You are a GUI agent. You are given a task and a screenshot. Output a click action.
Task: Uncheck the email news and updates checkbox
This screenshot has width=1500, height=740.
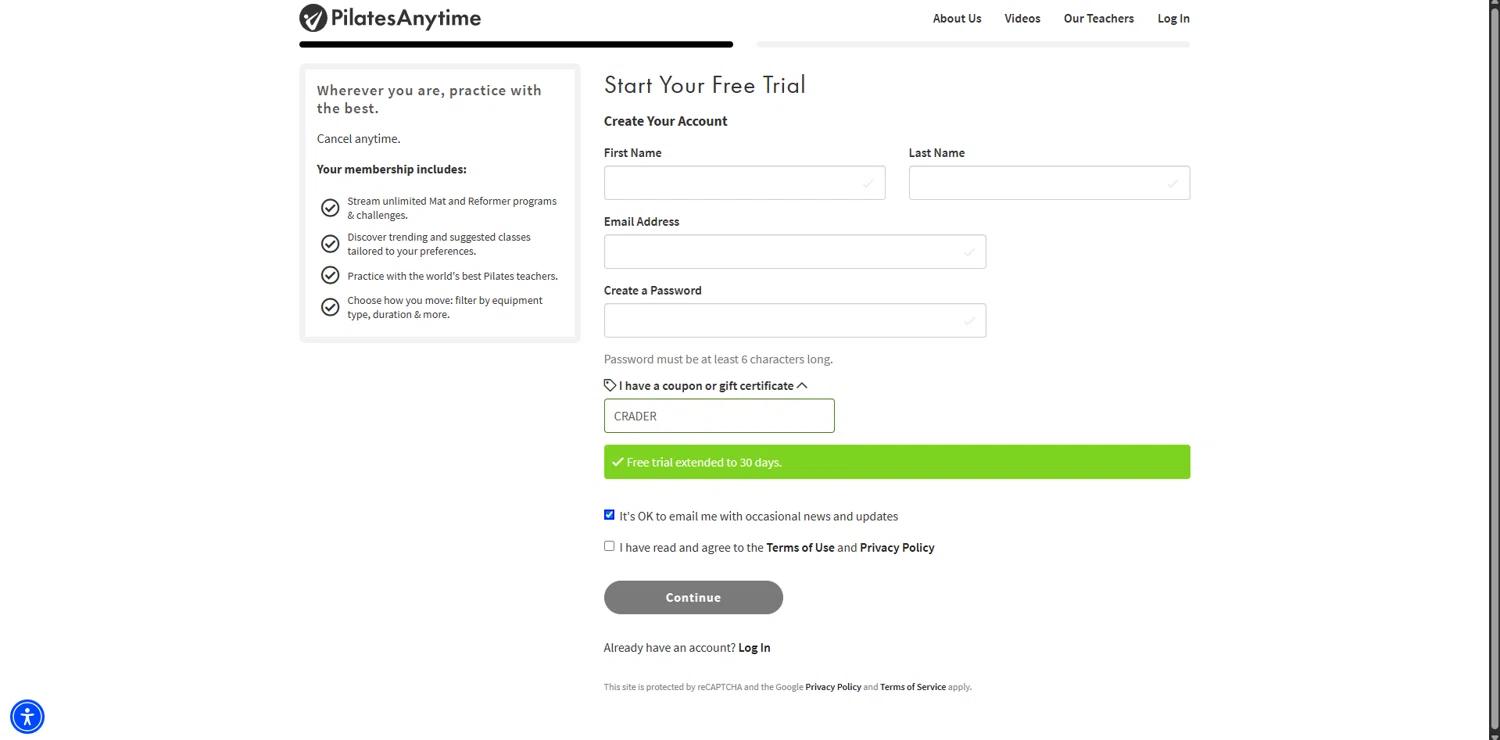tap(609, 515)
